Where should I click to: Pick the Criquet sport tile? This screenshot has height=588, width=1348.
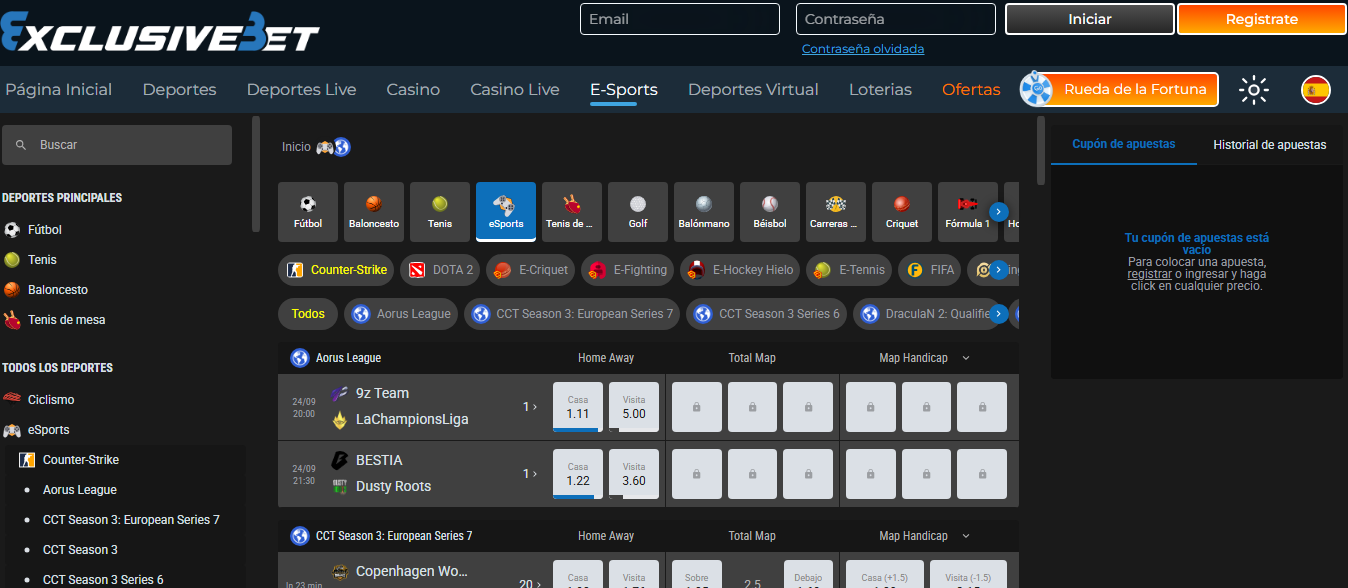pos(902,211)
